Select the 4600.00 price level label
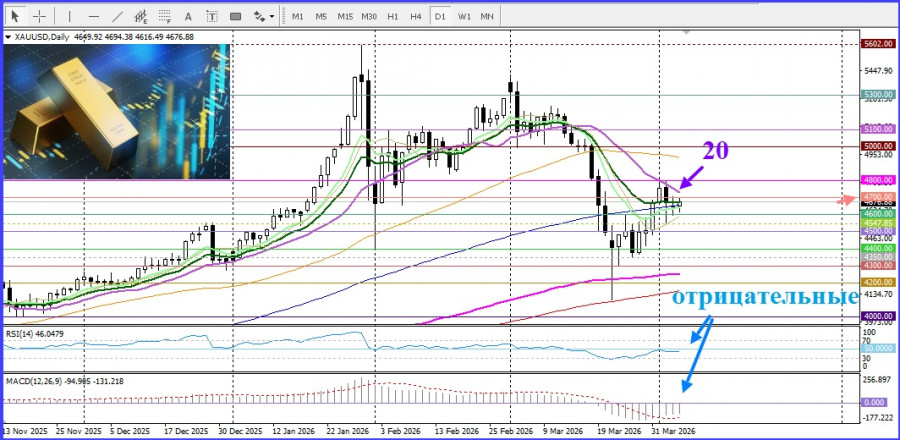Viewport: 900px width, 440px height. coord(878,213)
